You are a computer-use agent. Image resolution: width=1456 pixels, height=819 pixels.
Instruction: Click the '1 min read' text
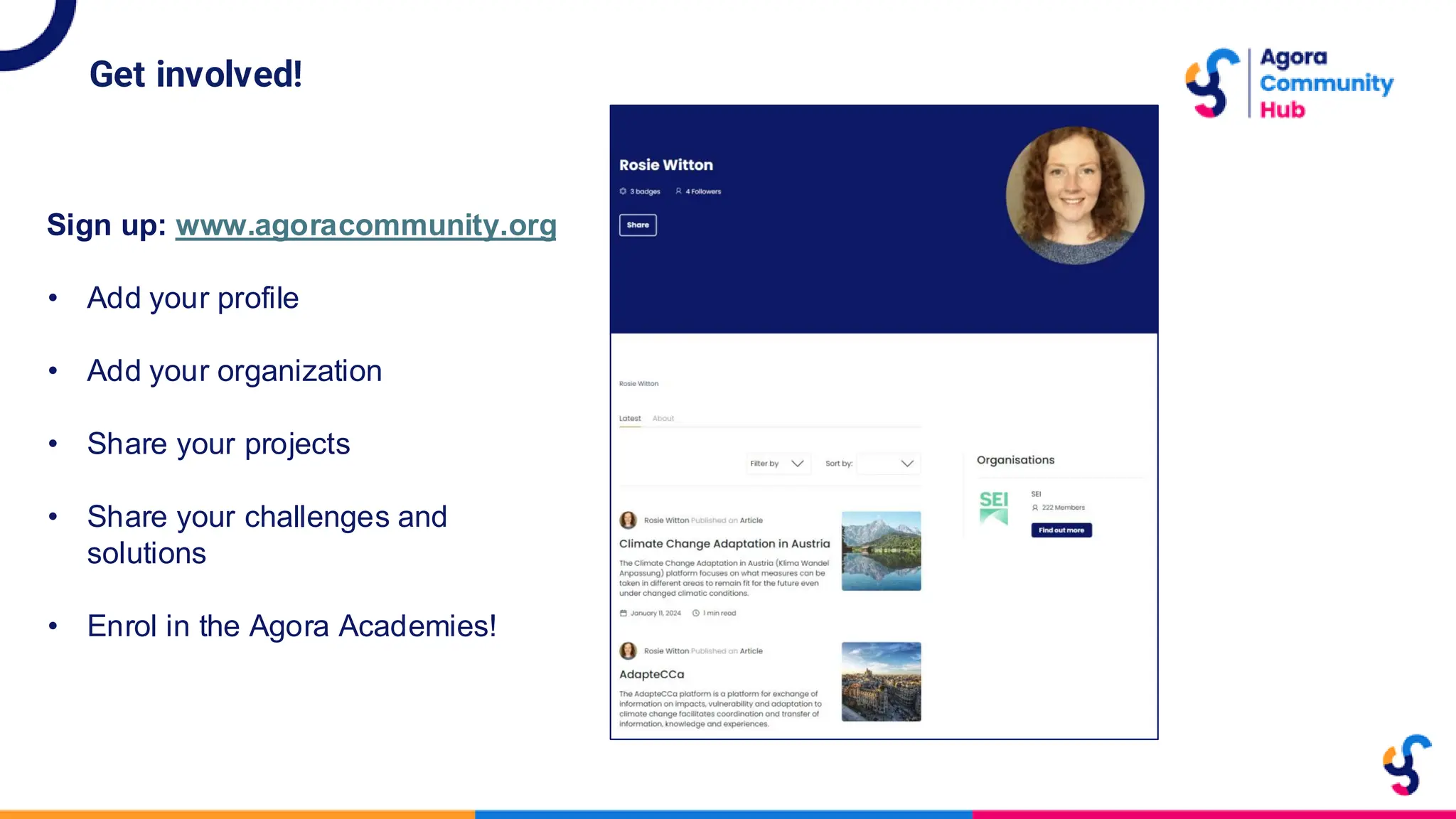(719, 613)
